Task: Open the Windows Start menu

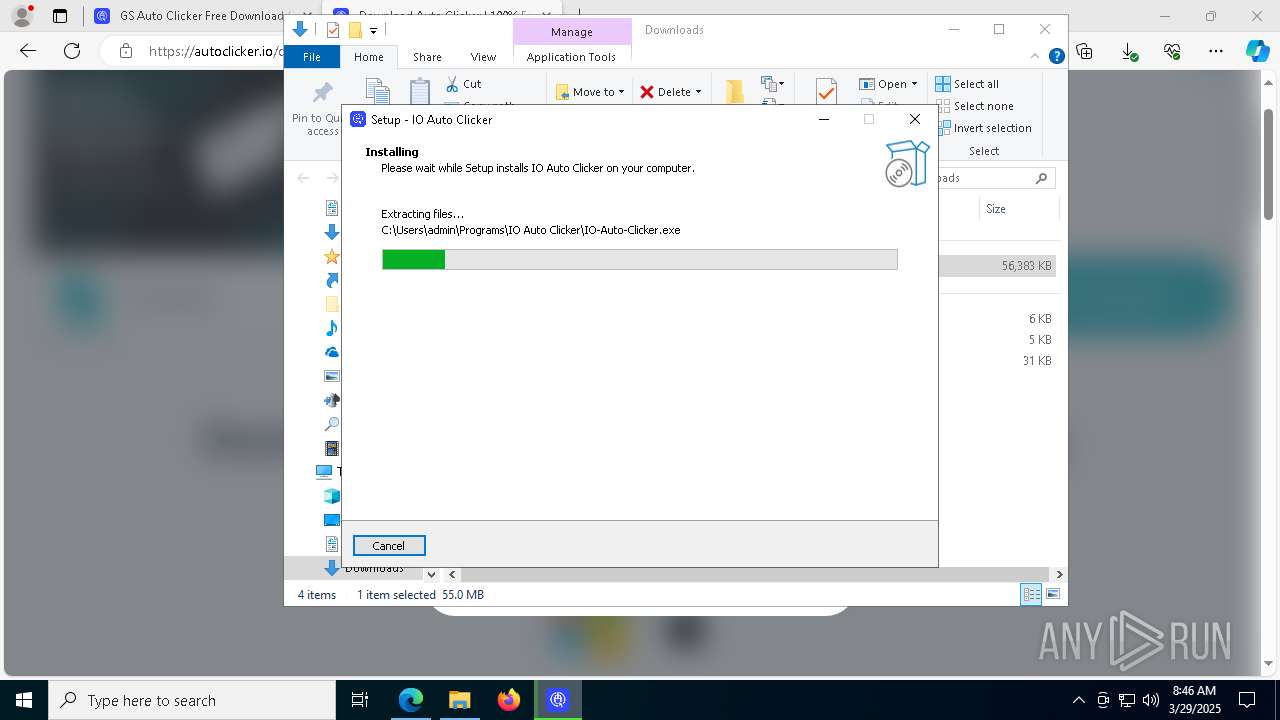Action: coord(24,700)
